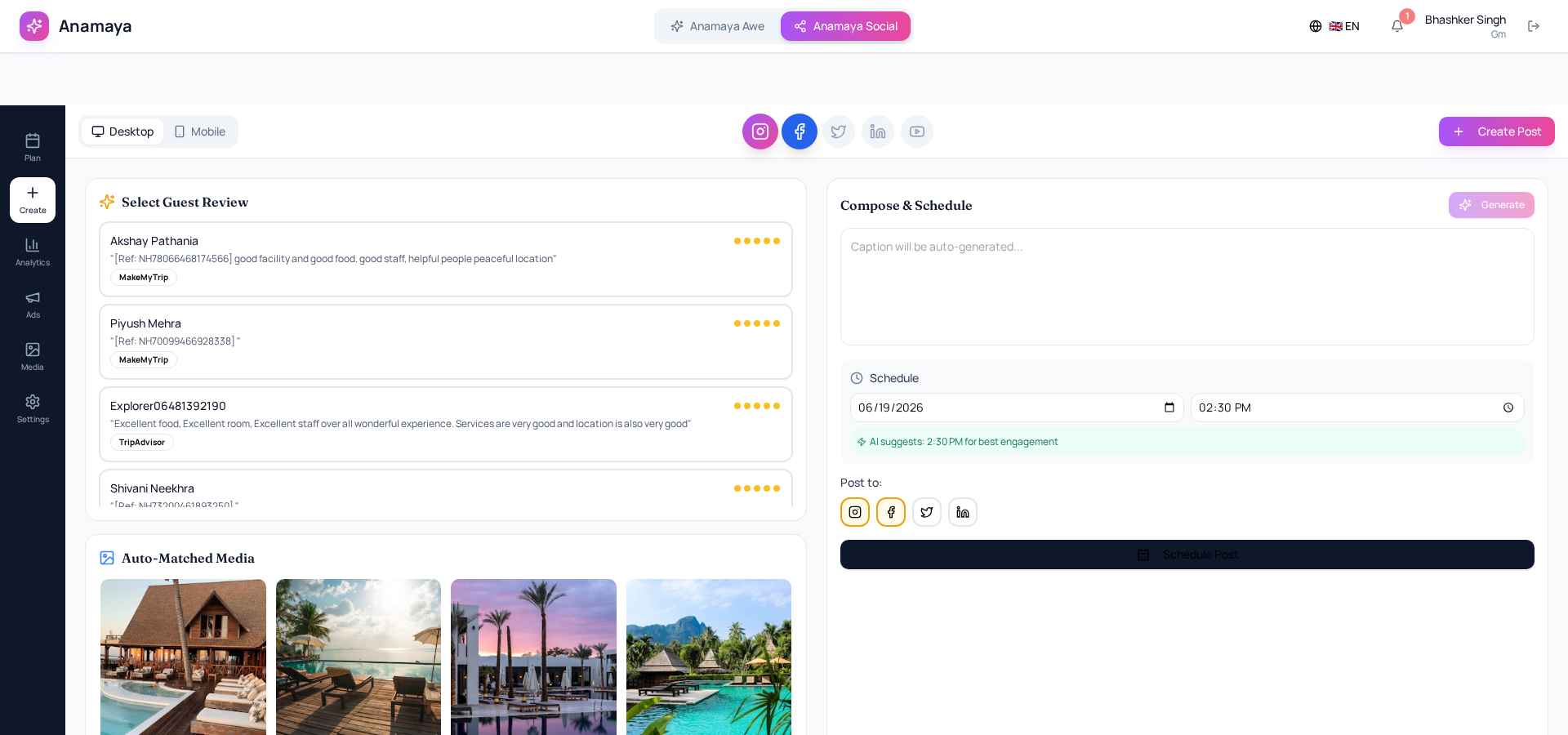The image size is (1568, 735).
Task: Focus the caption text area
Action: click(1187, 287)
